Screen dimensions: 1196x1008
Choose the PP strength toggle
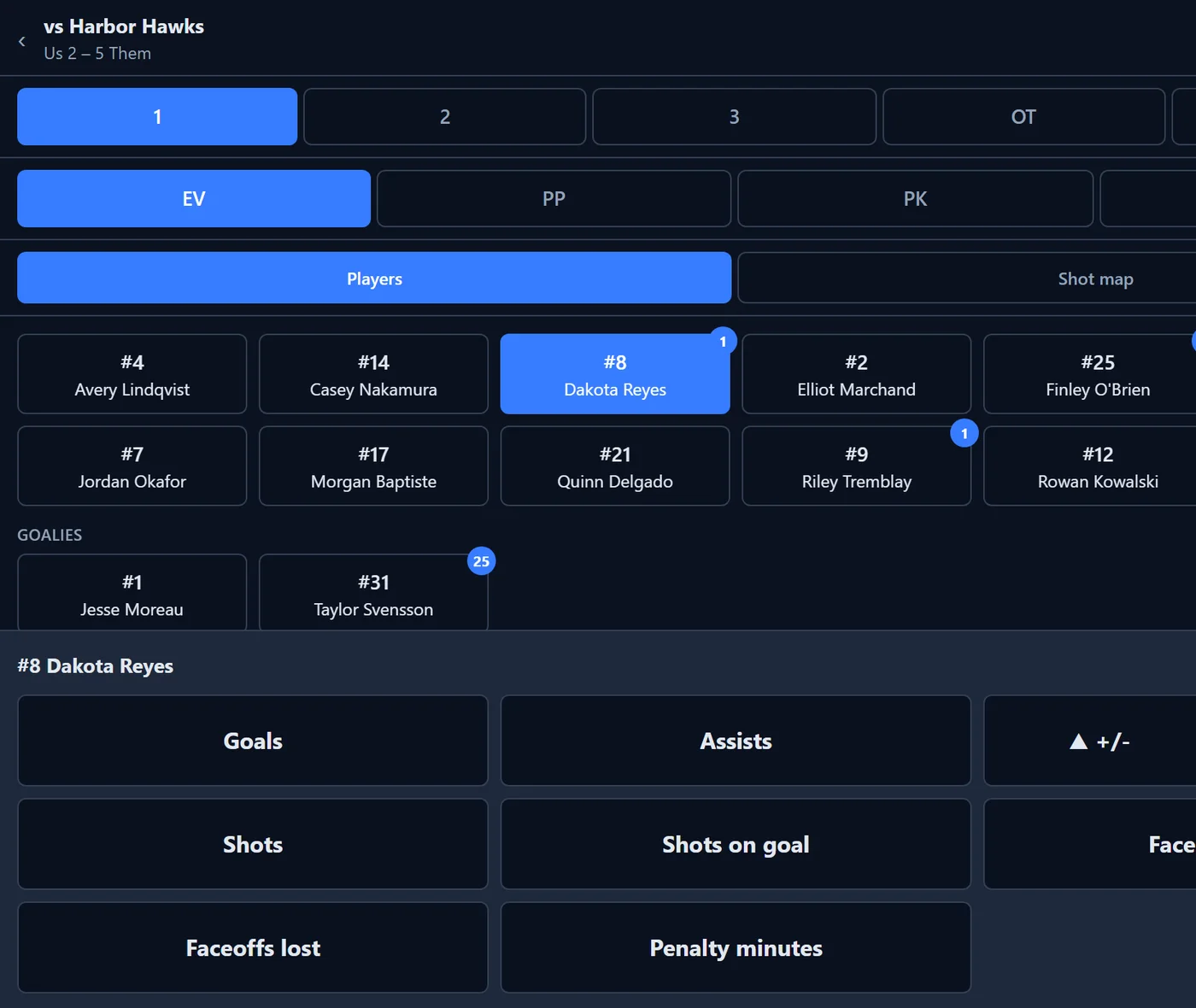coord(554,199)
